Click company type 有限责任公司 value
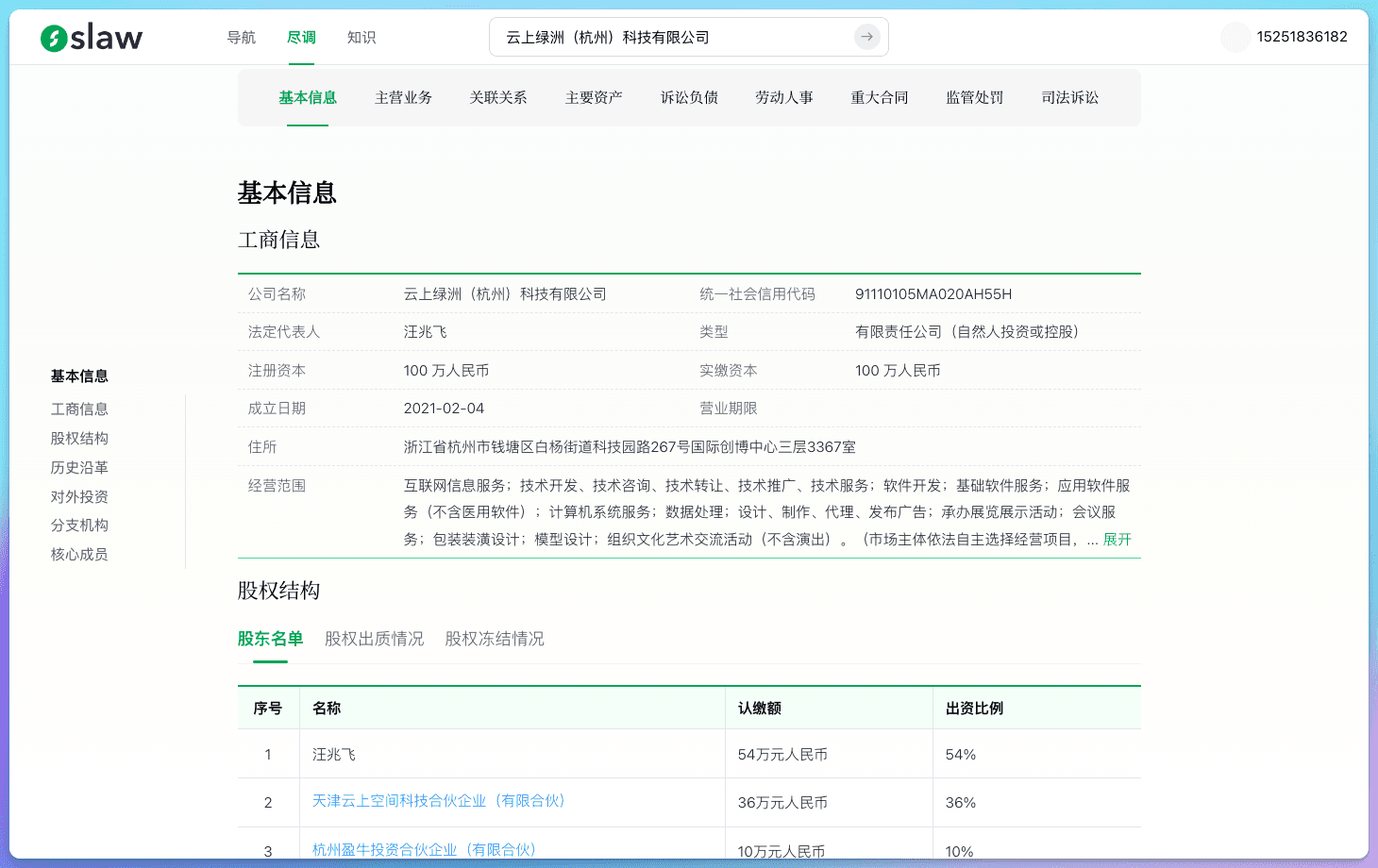The height and width of the screenshot is (868, 1378). coord(967,332)
